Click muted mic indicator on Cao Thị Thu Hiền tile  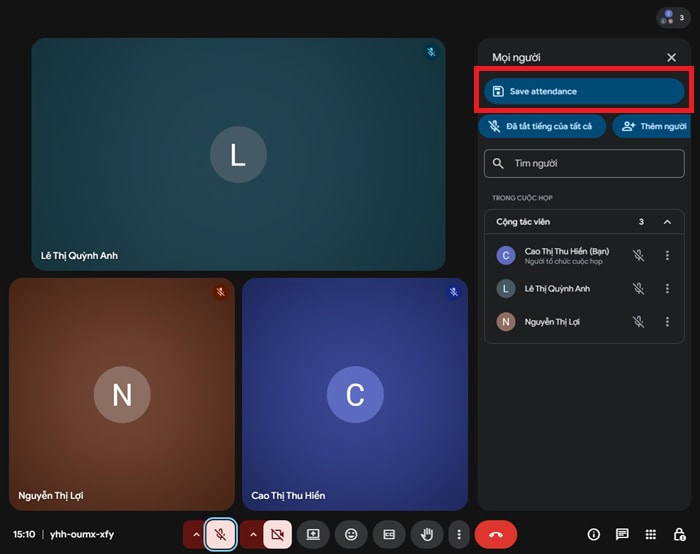[454, 292]
